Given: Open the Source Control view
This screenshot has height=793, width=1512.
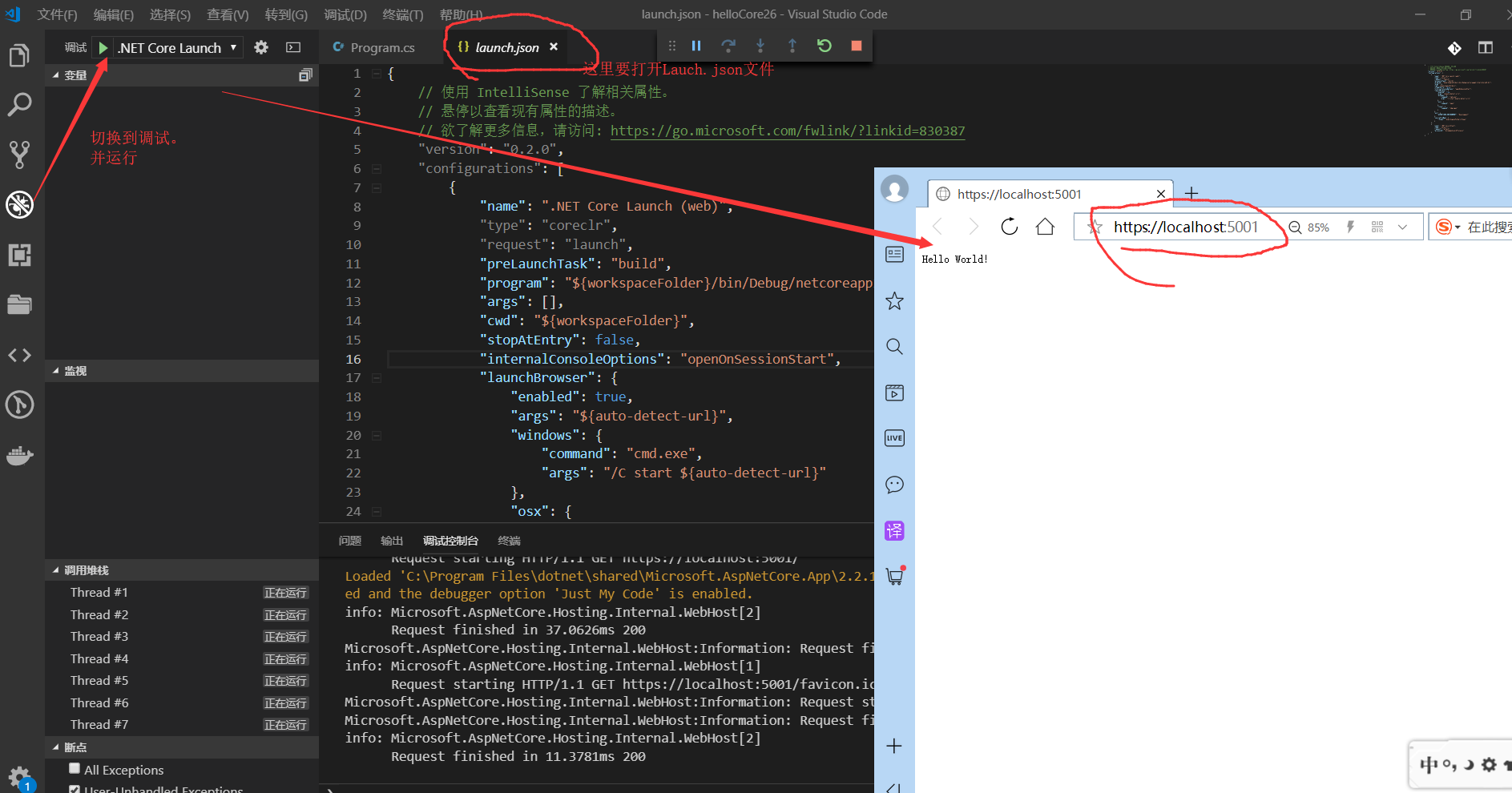Looking at the screenshot, I should [x=19, y=155].
